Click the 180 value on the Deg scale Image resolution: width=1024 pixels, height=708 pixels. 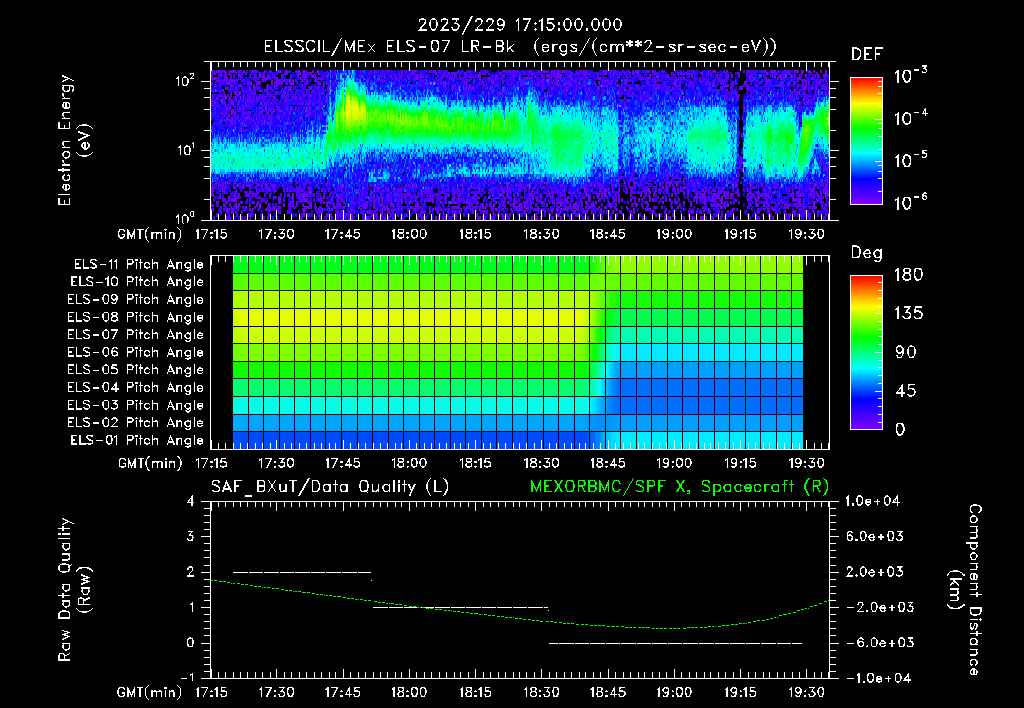(908, 275)
